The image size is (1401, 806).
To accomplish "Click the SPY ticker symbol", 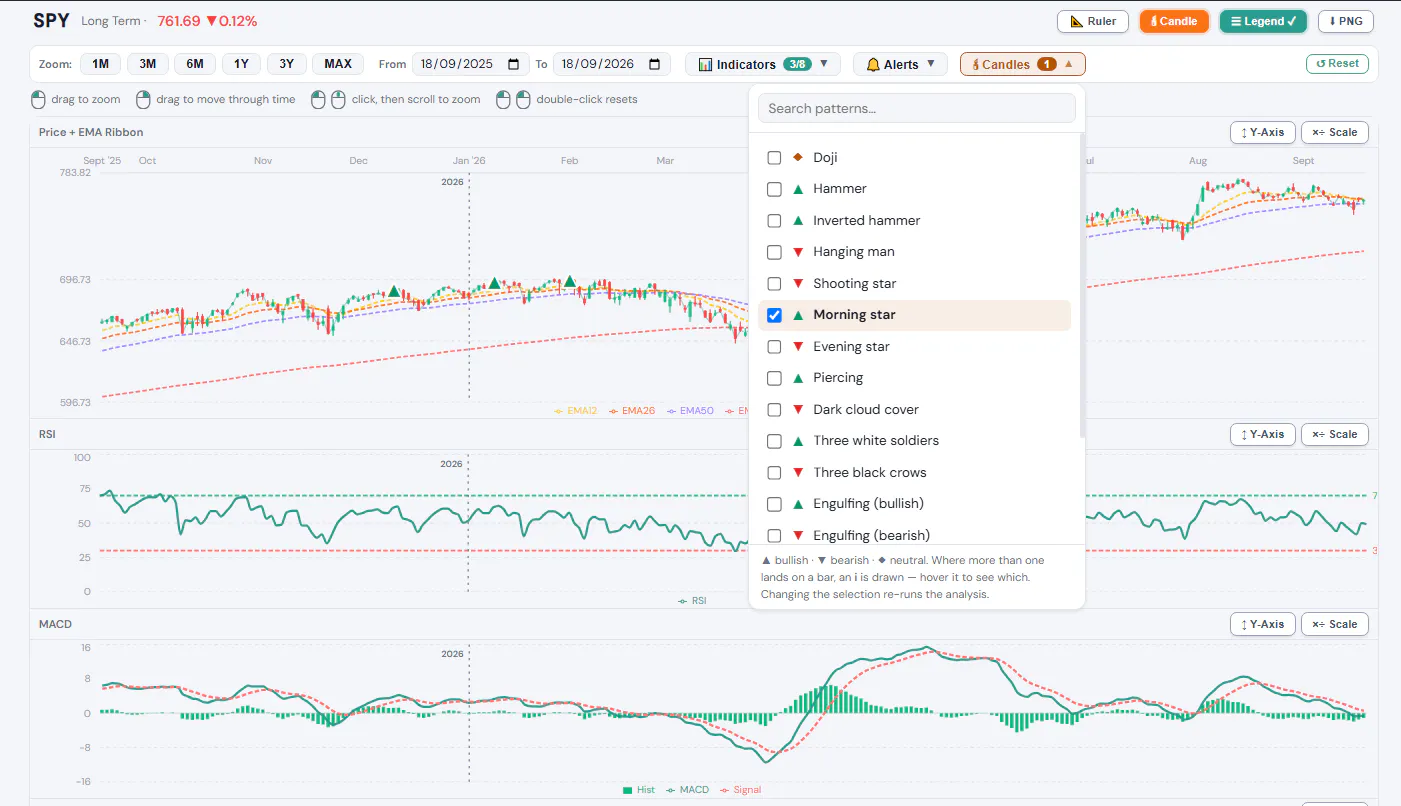I will pyautogui.click(x=51, y=20).
